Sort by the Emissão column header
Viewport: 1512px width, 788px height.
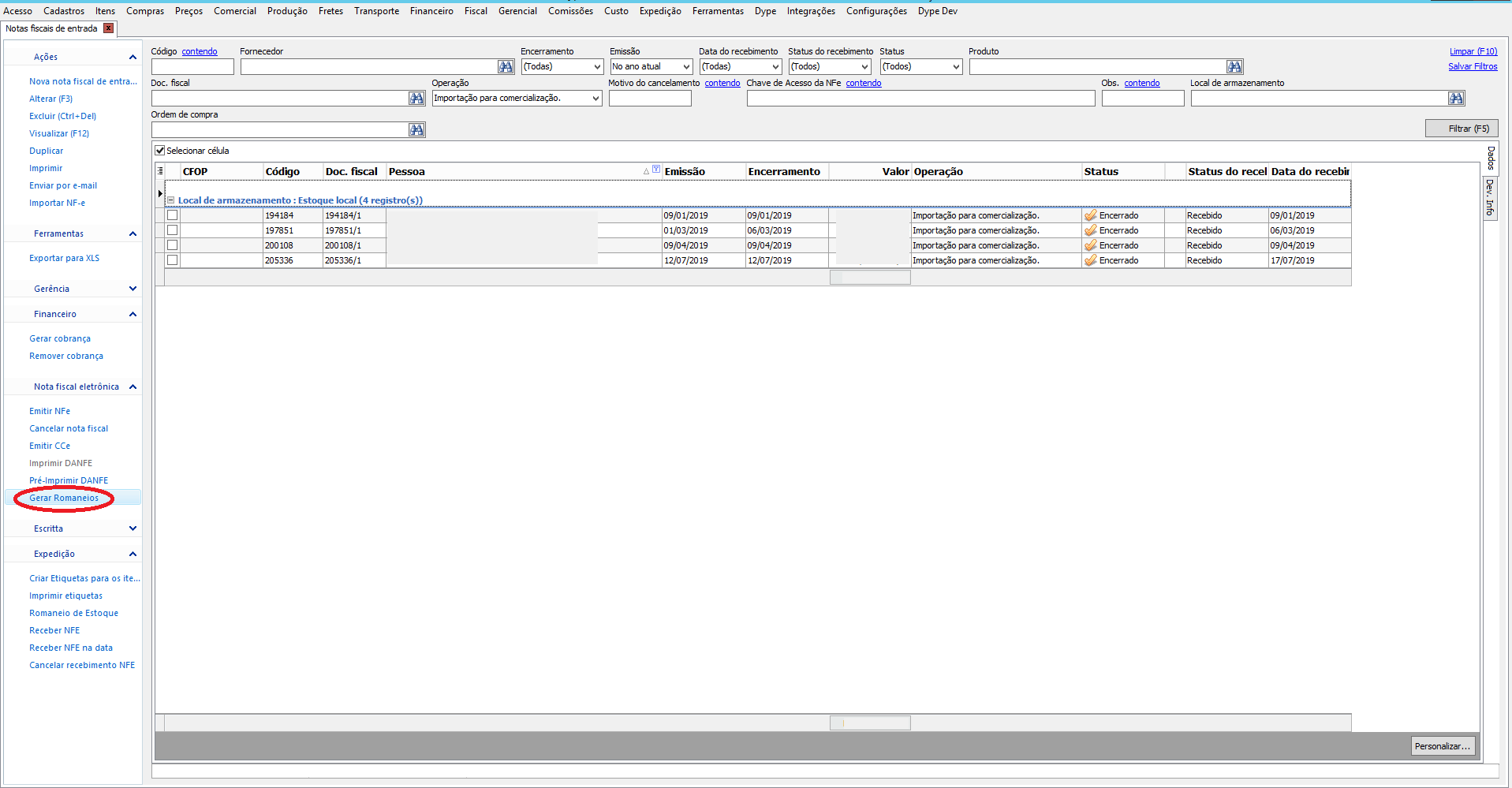click(704, 171)
